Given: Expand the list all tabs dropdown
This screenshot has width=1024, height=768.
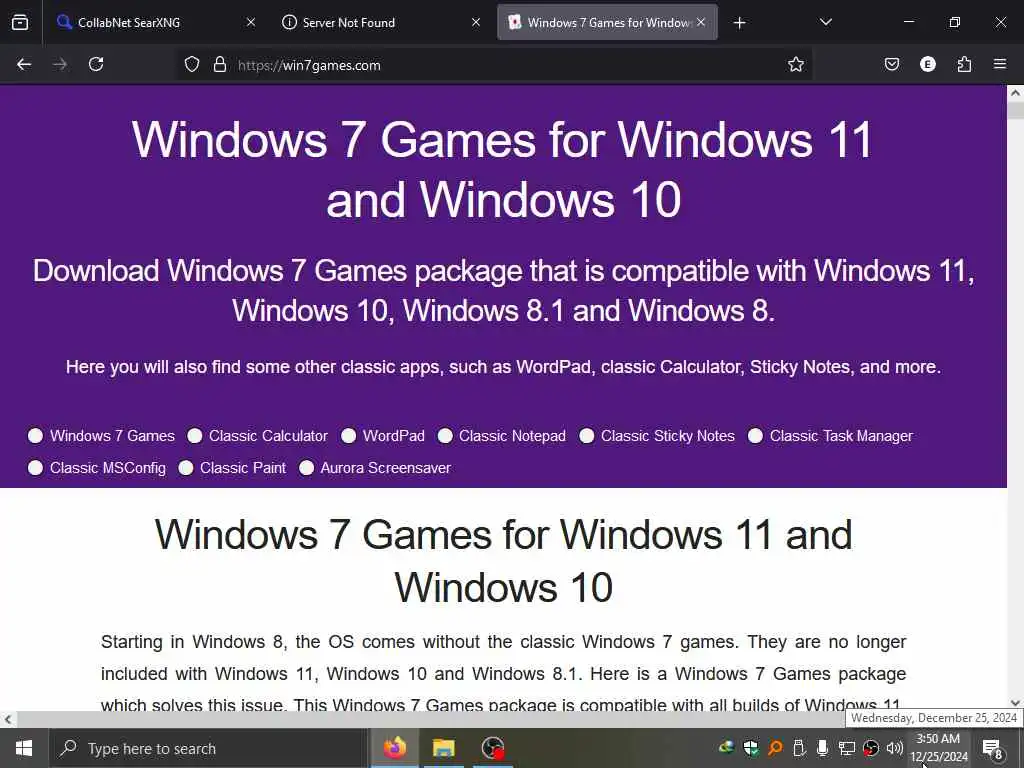Looking at the screenshot, I should click(x=825, y=22).
